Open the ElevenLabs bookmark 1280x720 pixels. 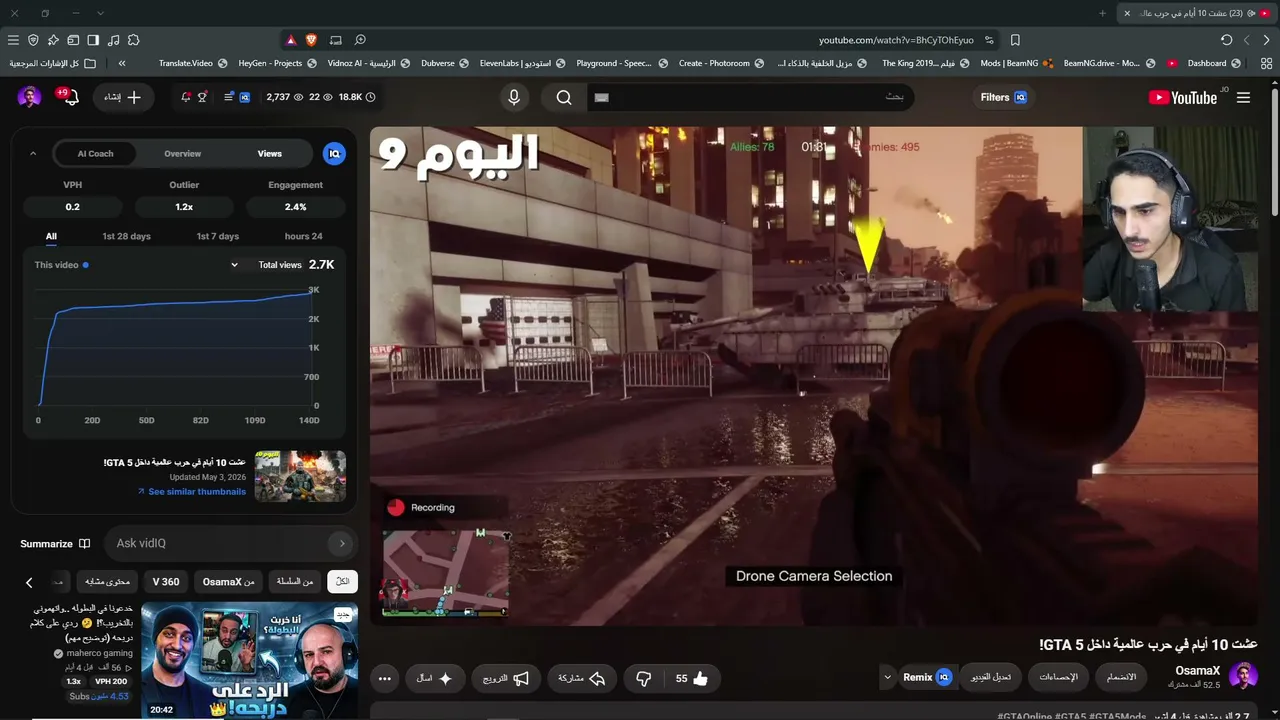point(522,63)
